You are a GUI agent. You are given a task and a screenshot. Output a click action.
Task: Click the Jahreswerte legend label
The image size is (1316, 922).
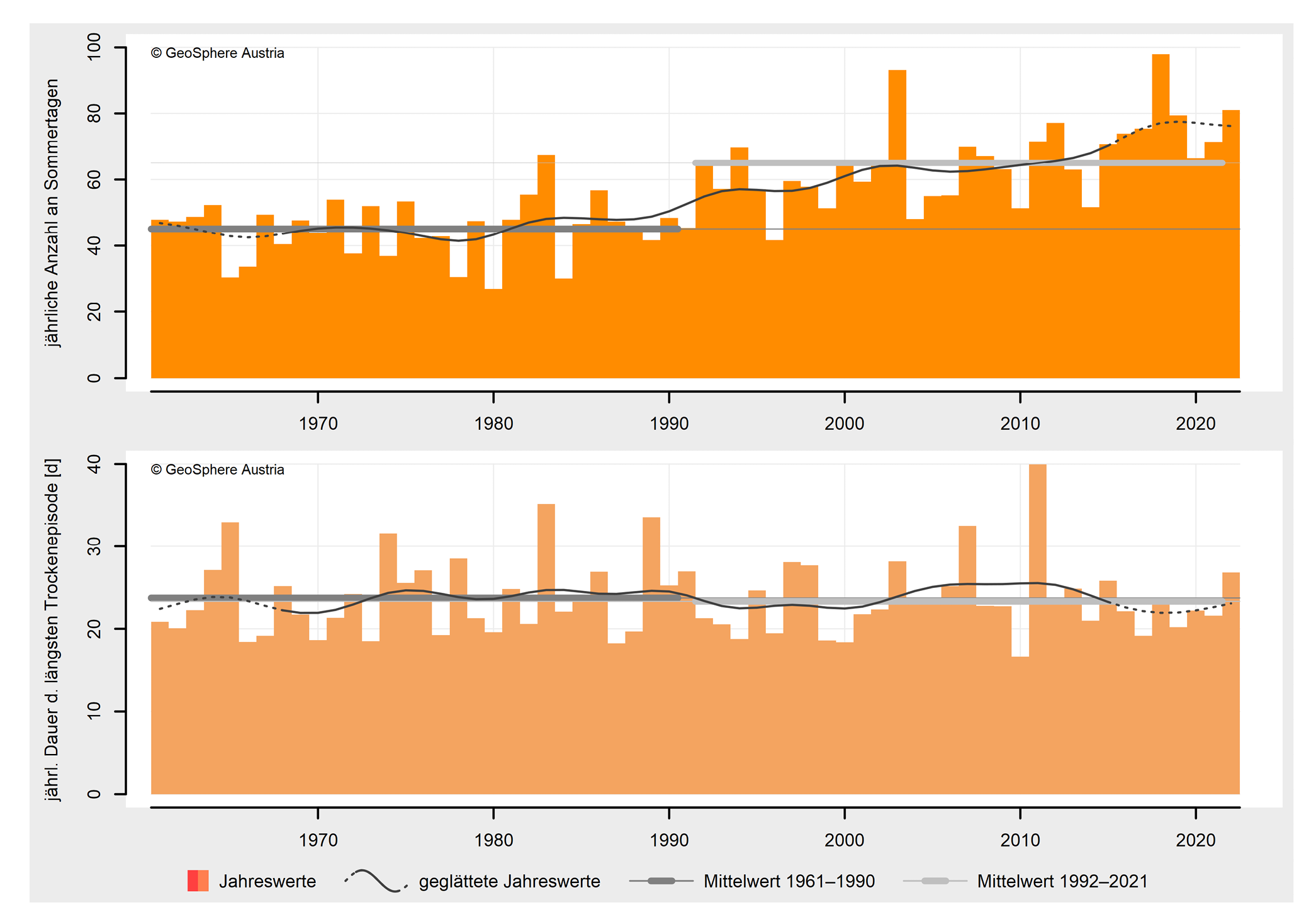(x=267, y=881)
